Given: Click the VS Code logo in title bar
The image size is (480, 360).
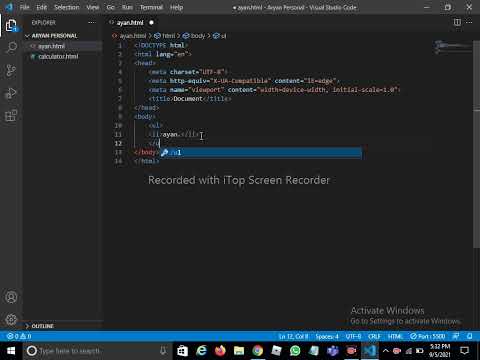Looking at the screenshot, I should tap(9, 7).
